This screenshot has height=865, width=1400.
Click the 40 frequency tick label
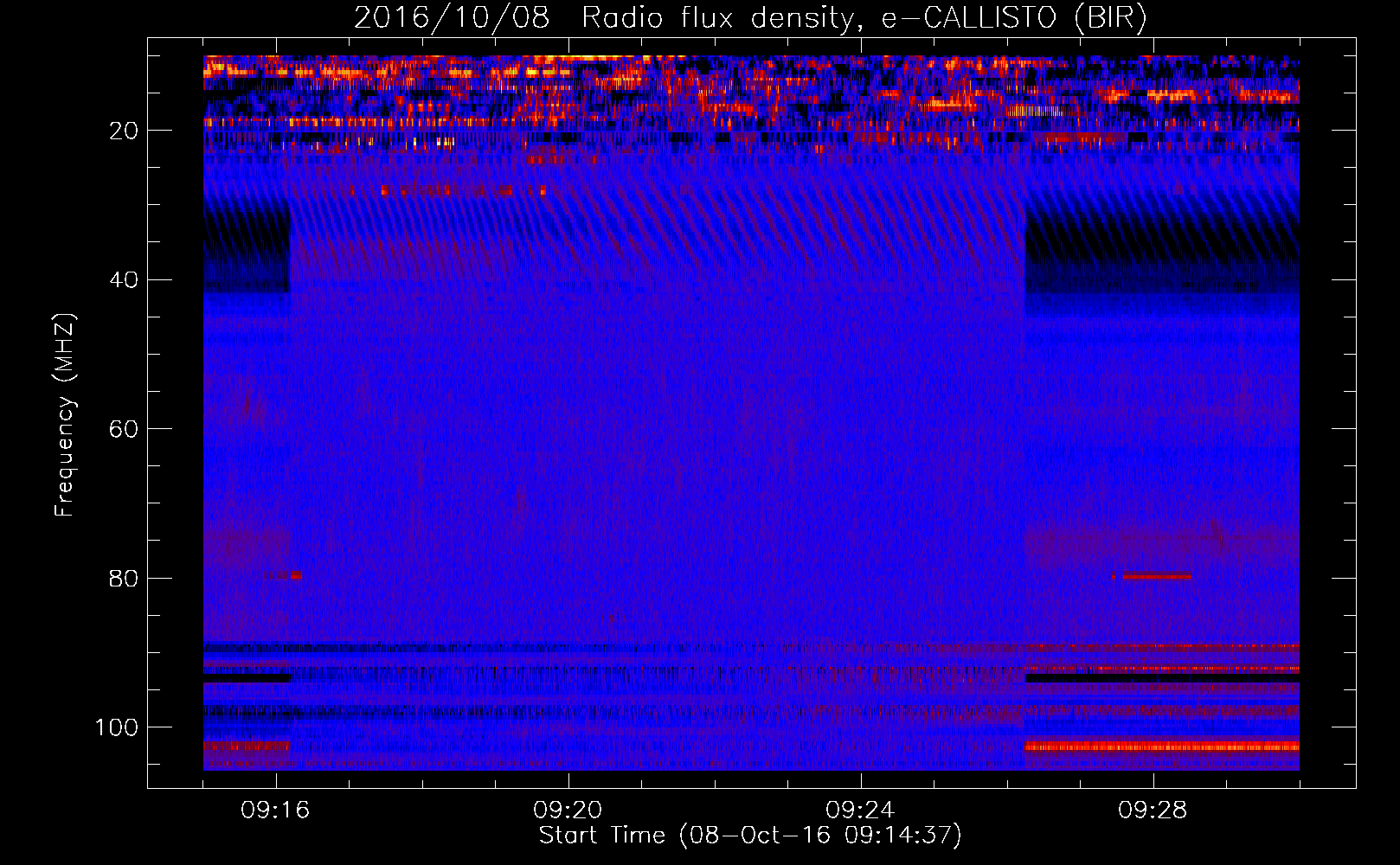pyautogui.click(x=125, y=280)
